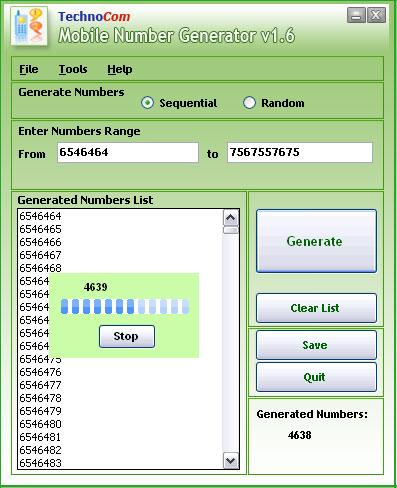The image size is (397, 488).
Task: Stop the number generation progress
Action: (127, 336)
